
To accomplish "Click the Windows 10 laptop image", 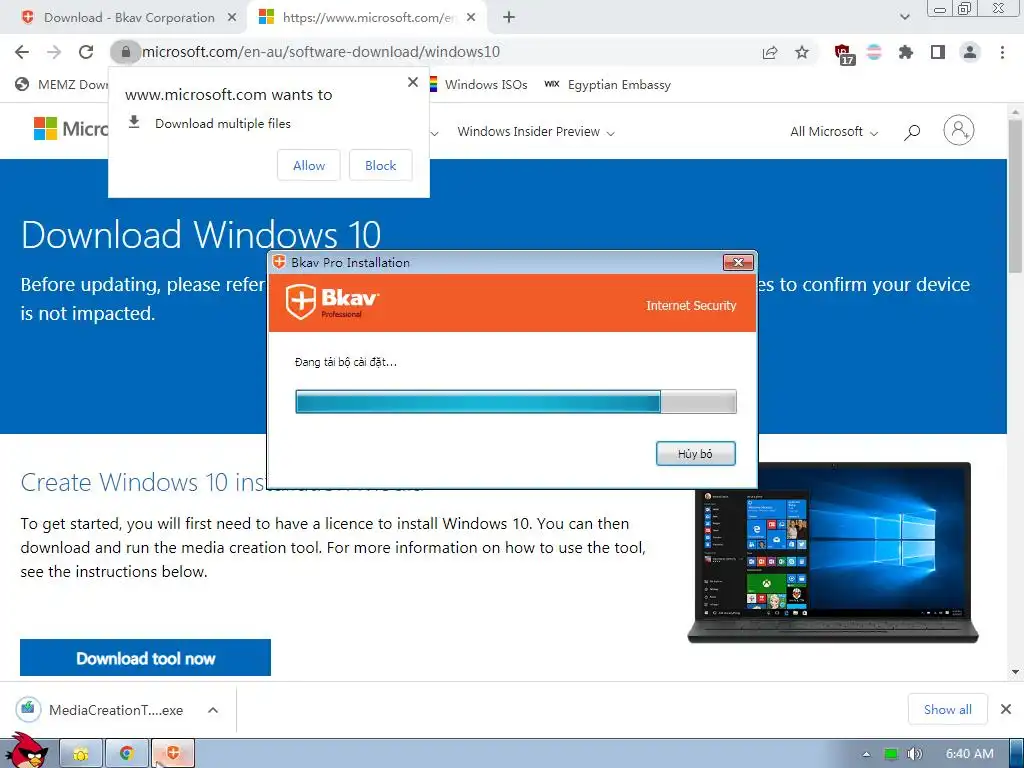I will (833, 552).
